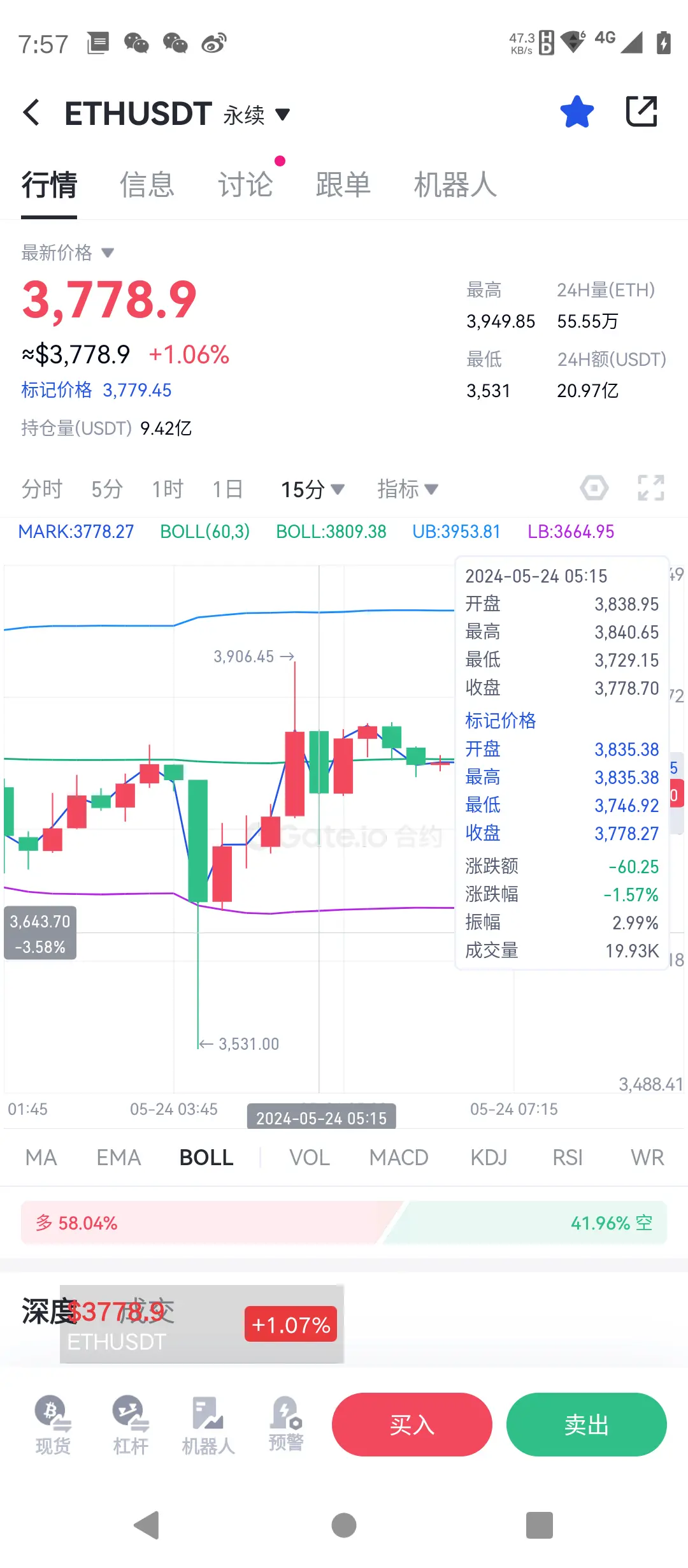
Task: Select the VOL indicator
Action: (310, 1158)
